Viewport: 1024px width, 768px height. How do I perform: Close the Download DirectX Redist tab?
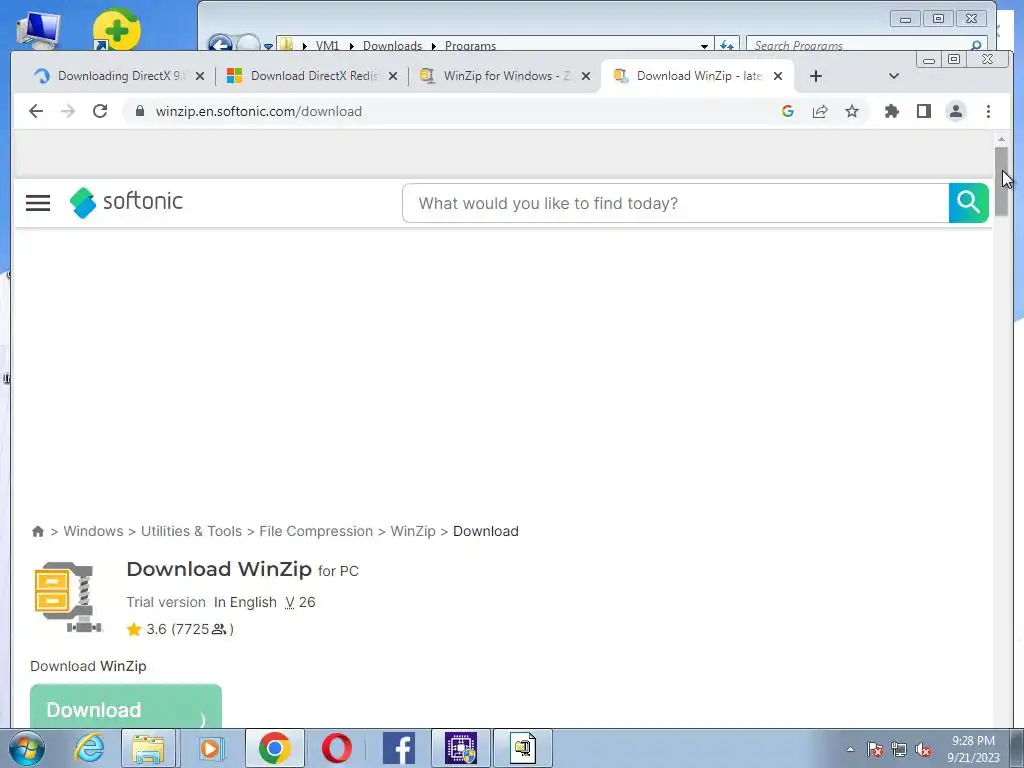(392, 76)
